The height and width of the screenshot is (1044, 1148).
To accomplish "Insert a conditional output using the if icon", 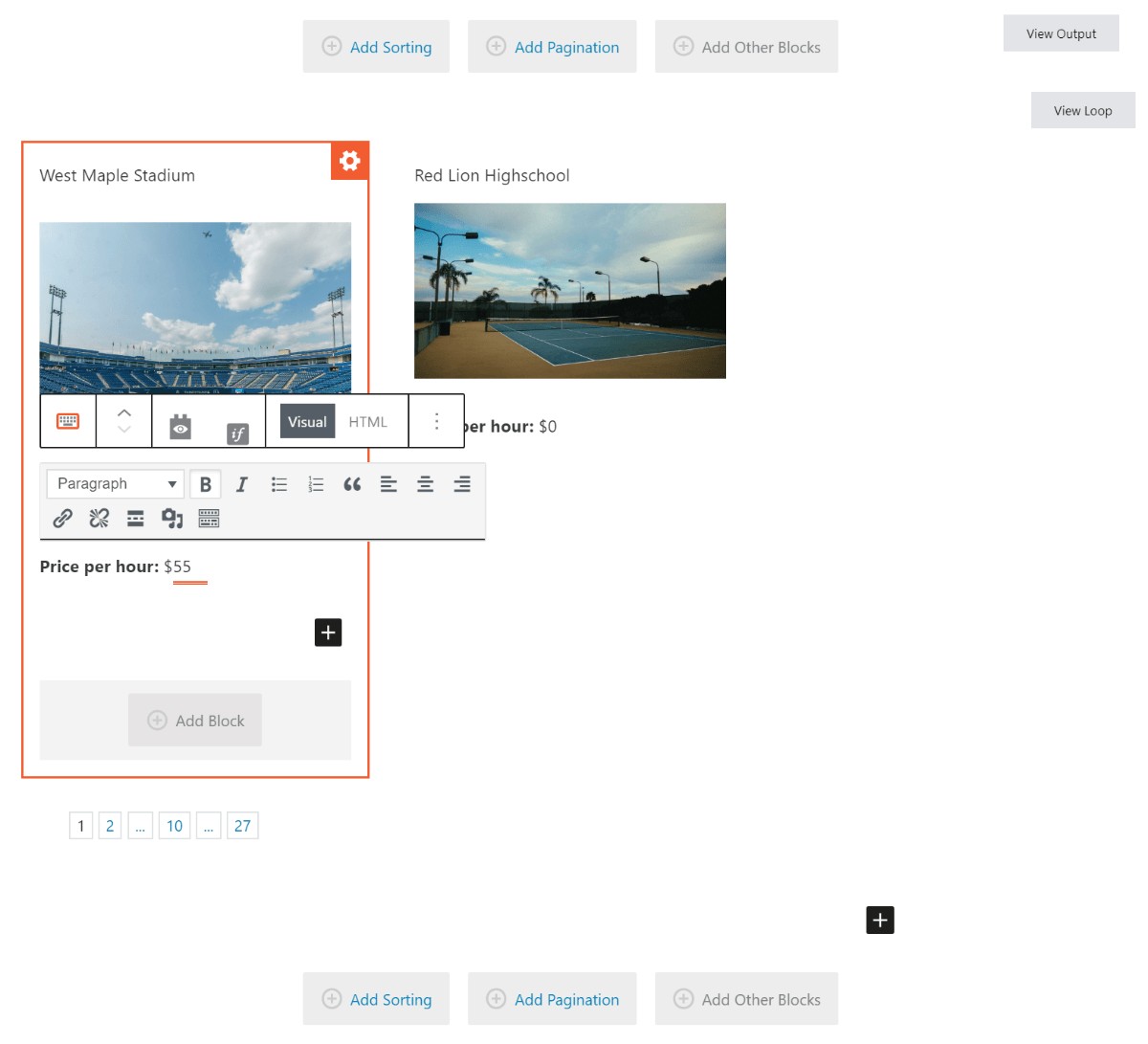I will click(237, 433).
